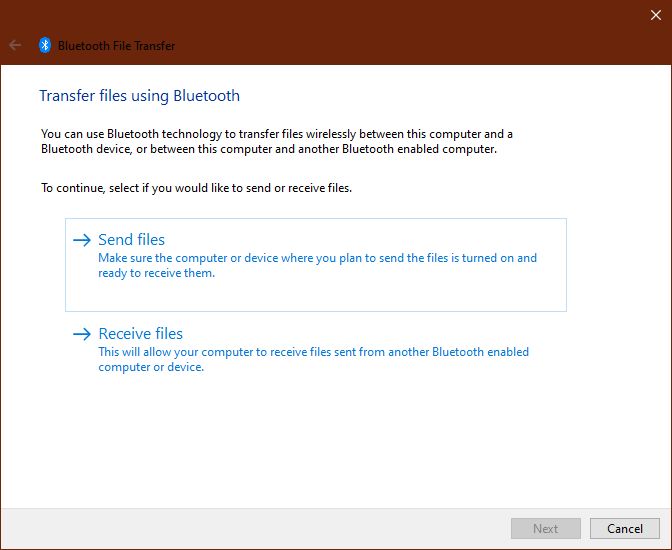This screenshot has height=550, width=672.
Task: Click the gray footer bar left of Next
Action: (250, 528)
